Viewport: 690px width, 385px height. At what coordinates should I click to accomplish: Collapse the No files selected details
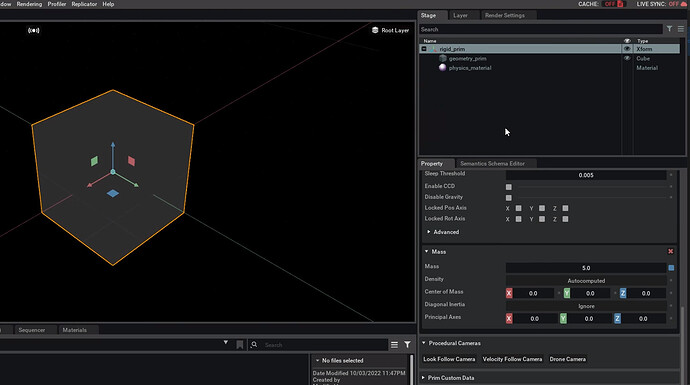(x=317, y=360)
